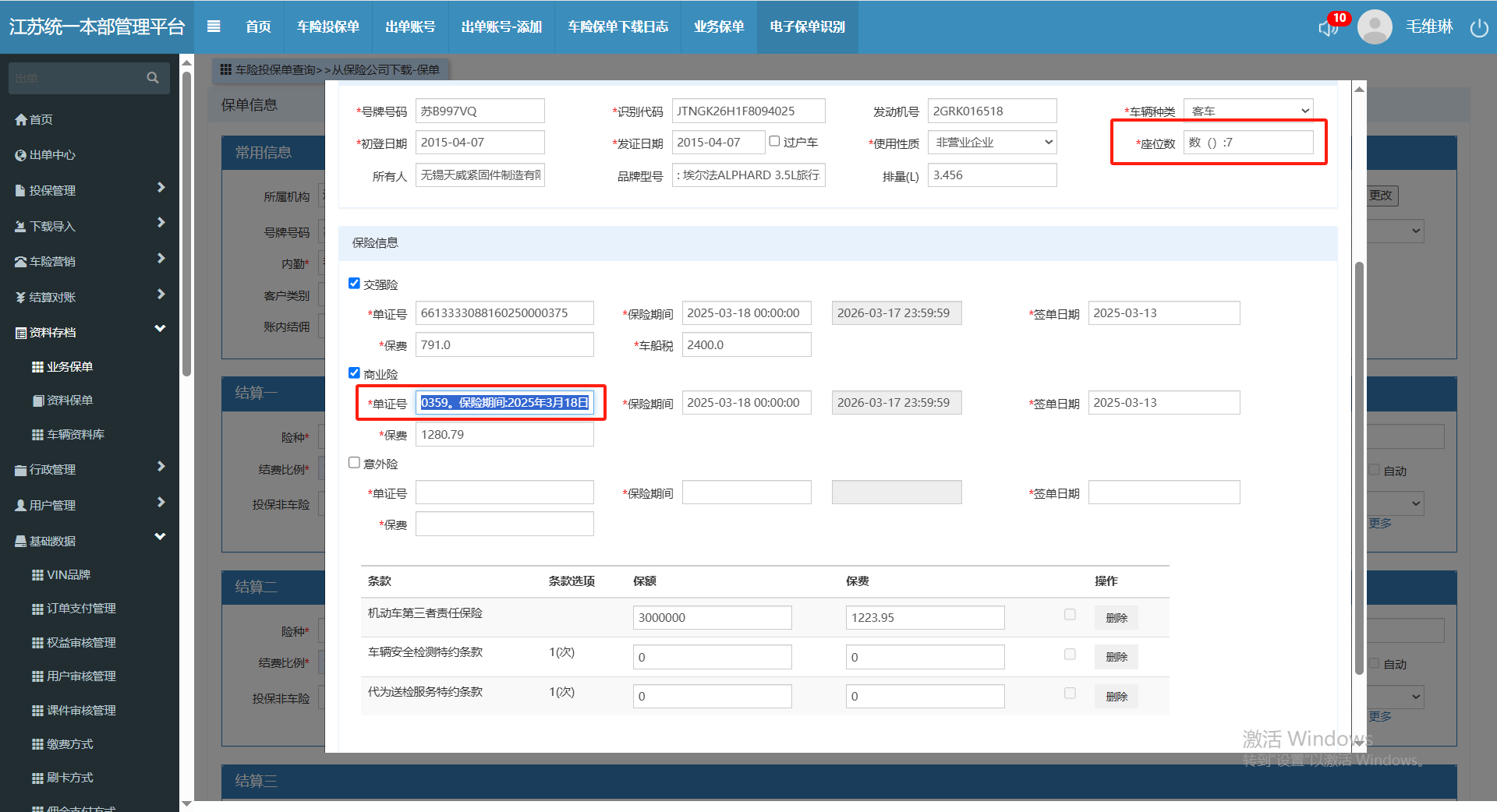Open VIN品牌 under 基础数据

point(69,575)
